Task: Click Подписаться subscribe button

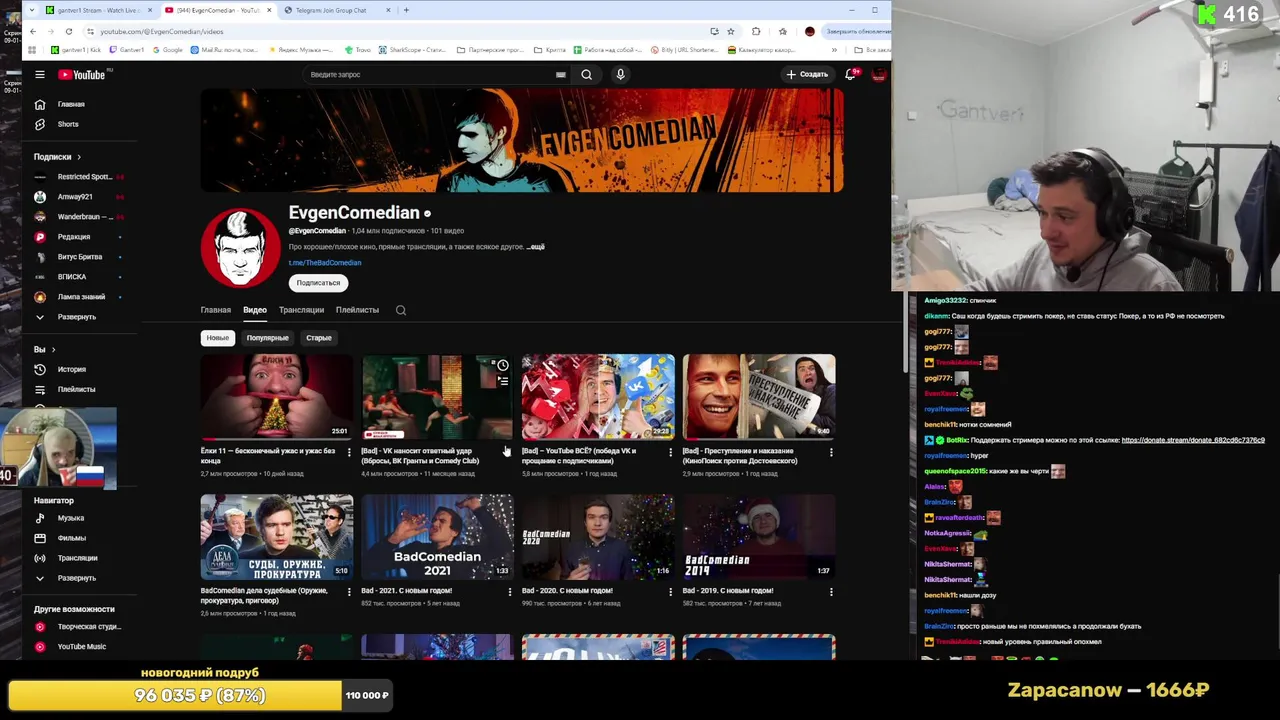Action: pyautogui.click(x=318, y=283)
